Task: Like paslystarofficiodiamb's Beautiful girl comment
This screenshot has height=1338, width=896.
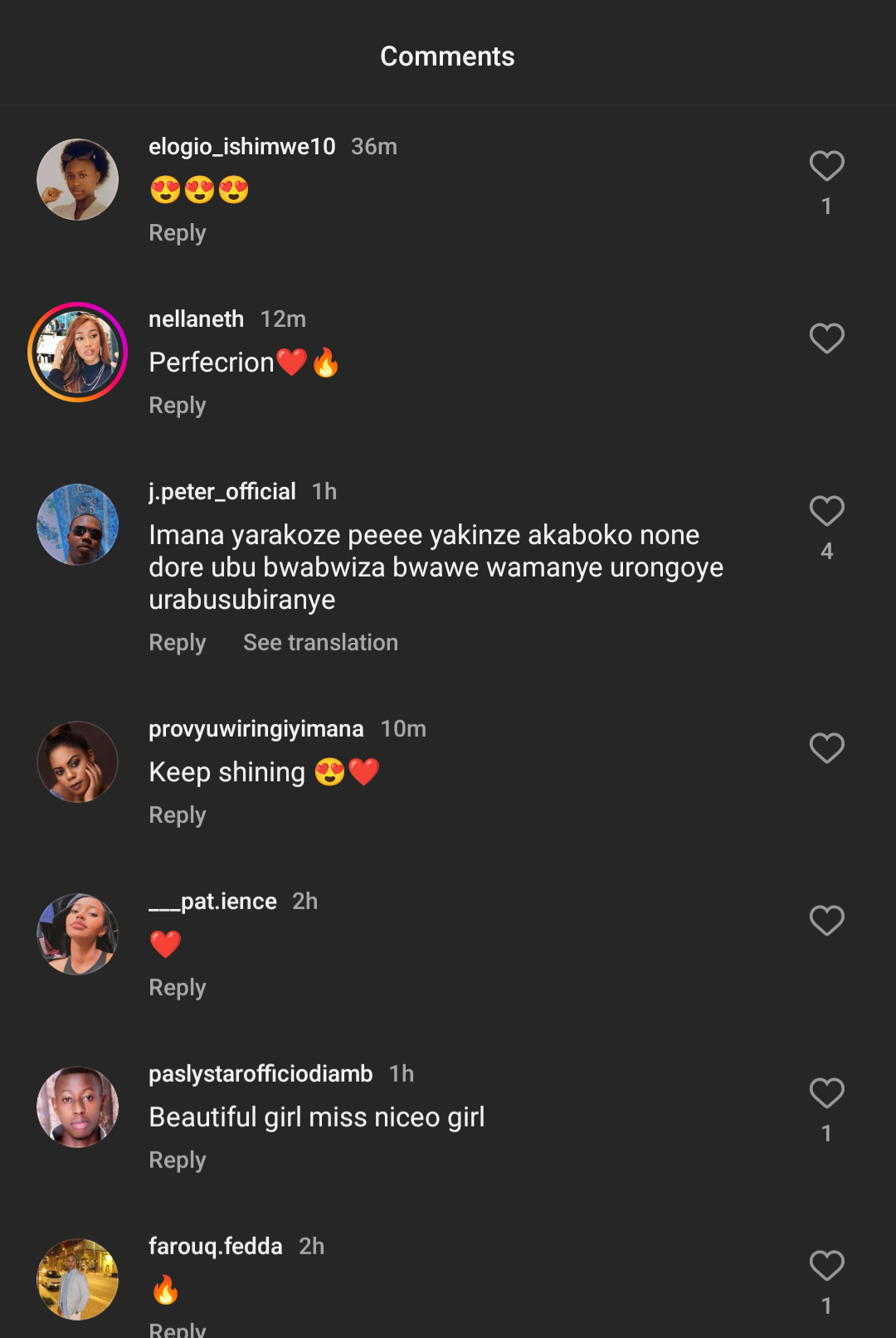Action: click(x=826, y=1093)
